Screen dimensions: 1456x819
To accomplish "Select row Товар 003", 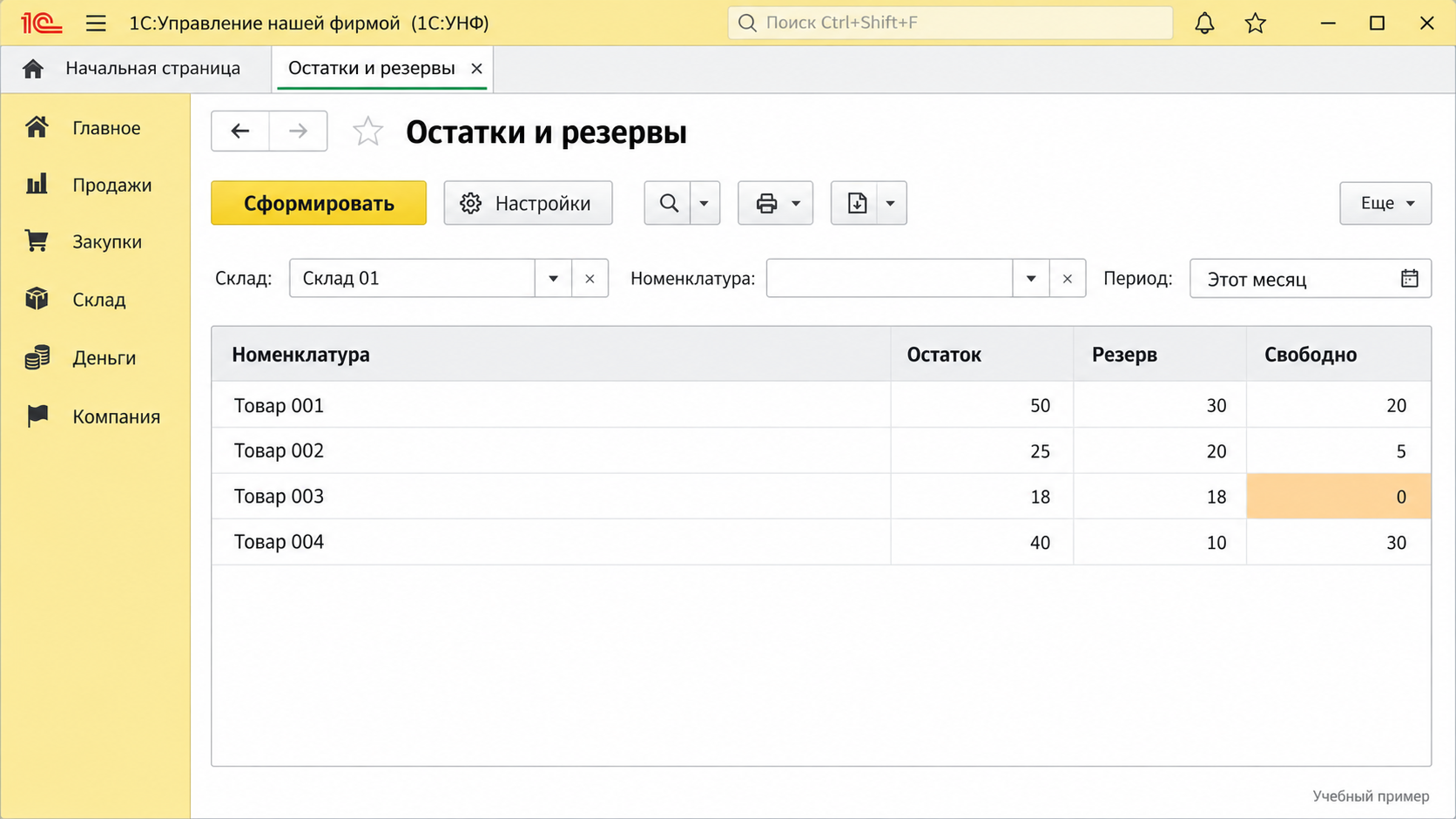I will click(x=821, y=497).
